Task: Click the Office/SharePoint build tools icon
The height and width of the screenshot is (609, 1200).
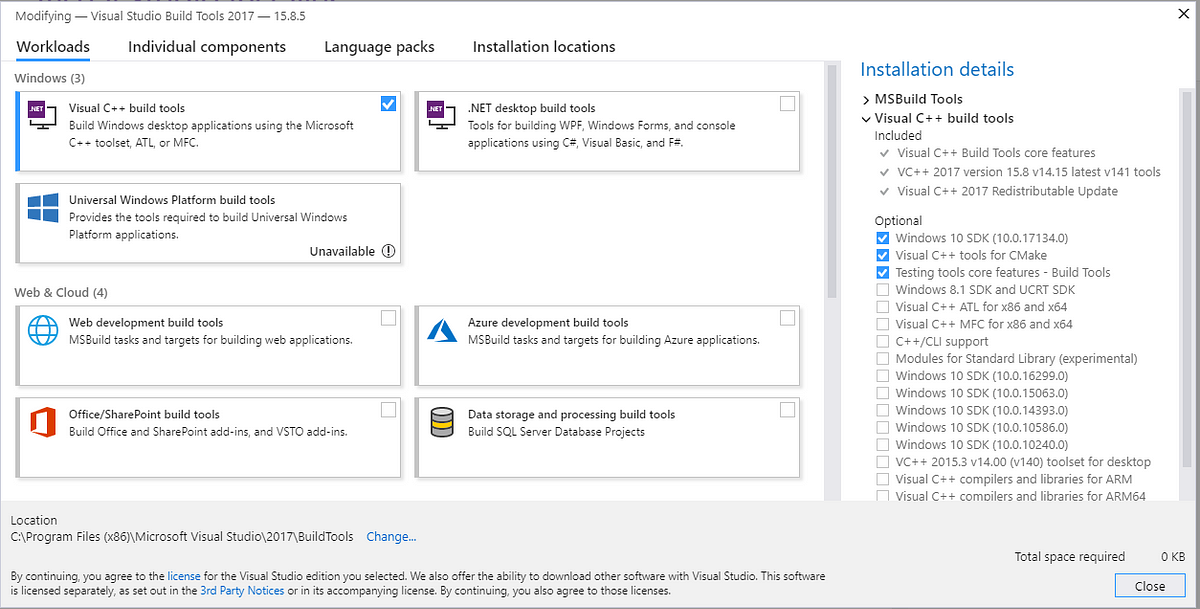Action: (42, 422)
